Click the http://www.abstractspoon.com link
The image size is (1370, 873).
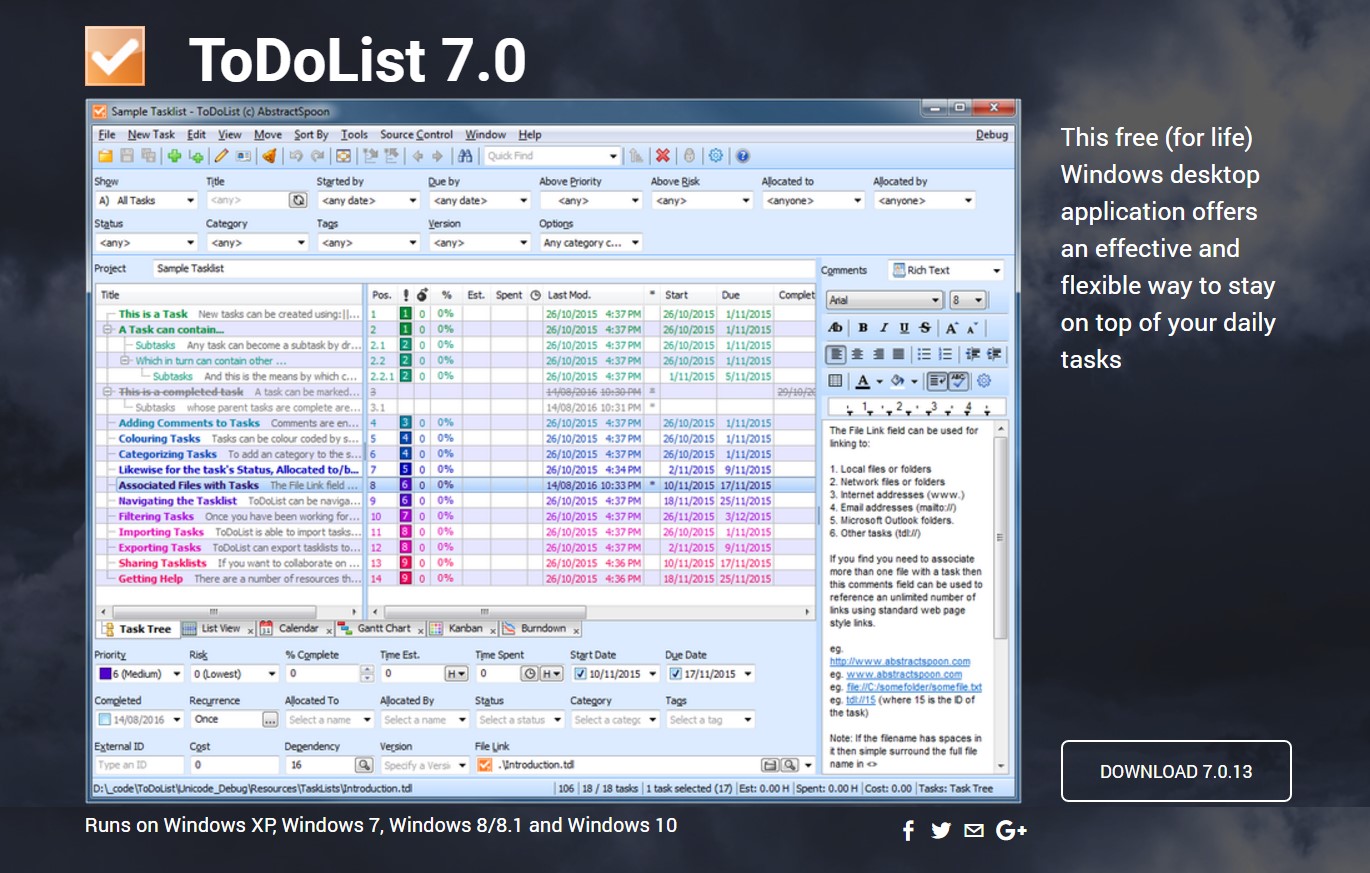coord(900,662)
